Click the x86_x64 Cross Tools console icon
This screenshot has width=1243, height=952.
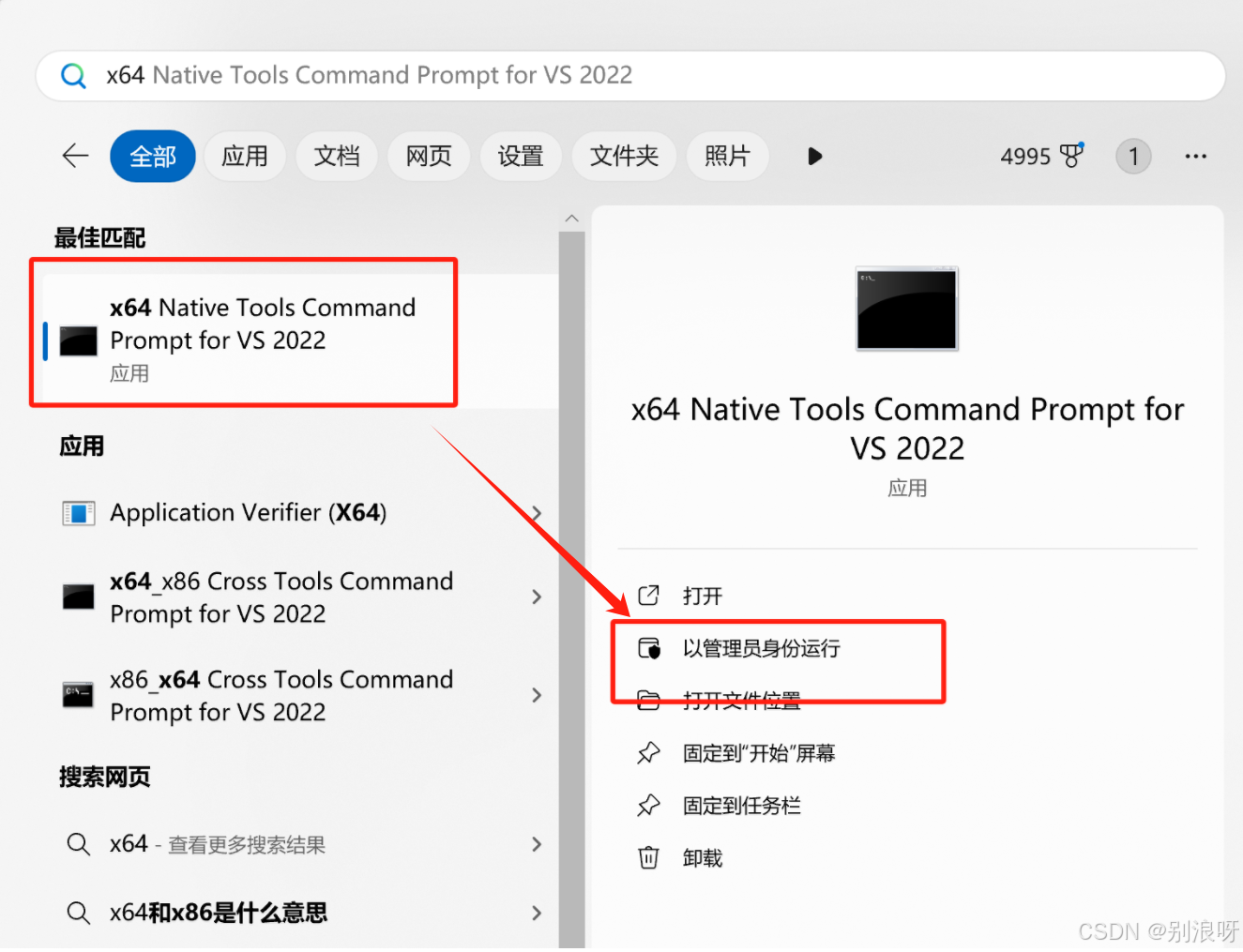pyautogui.click(x=79, y=694)
